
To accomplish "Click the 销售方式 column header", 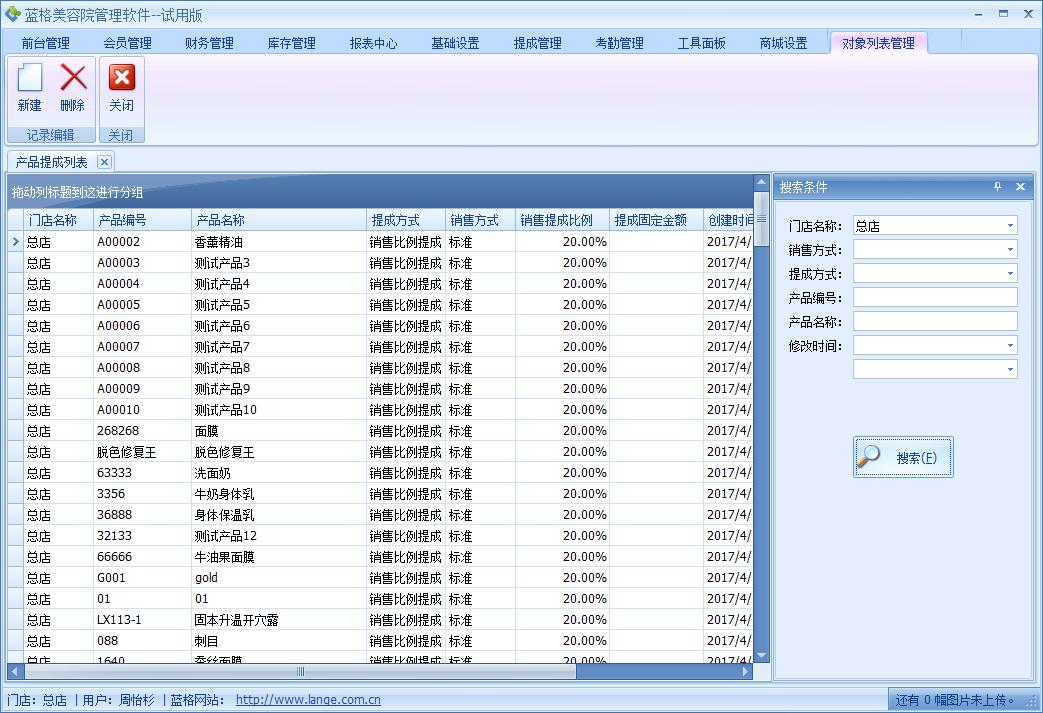I will click(x=480, y=220).
